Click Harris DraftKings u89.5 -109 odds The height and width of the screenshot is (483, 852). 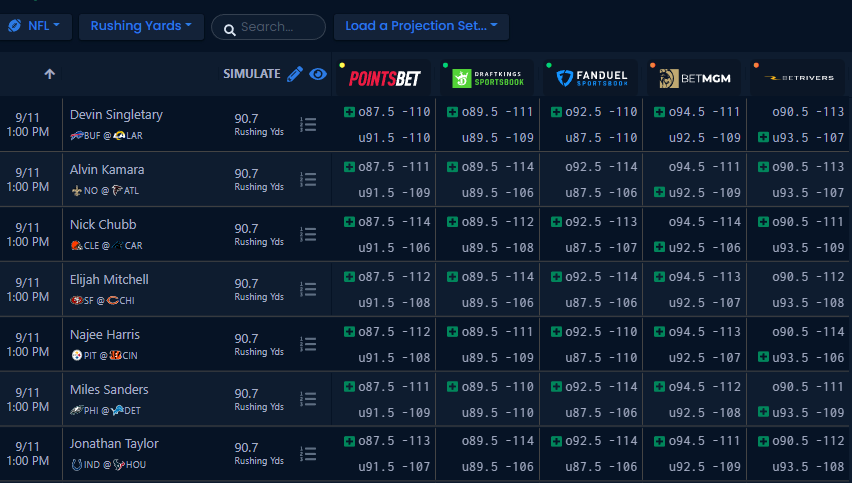pos(498,357)
